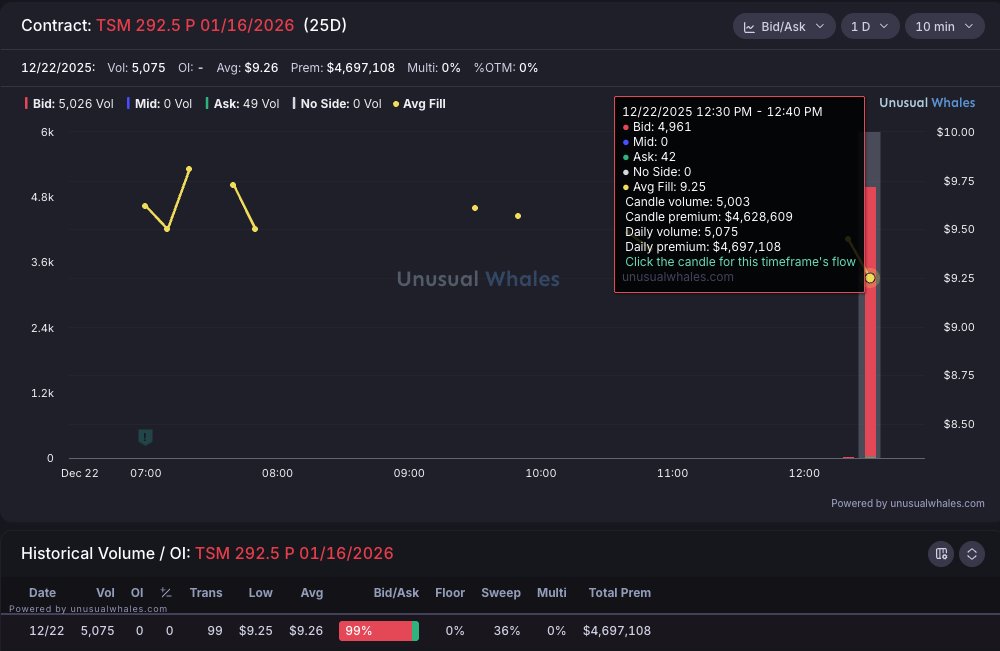This screenshot has width=1000, height=651.
Task: Sort by the Date column header
Action: pos(42,592)
